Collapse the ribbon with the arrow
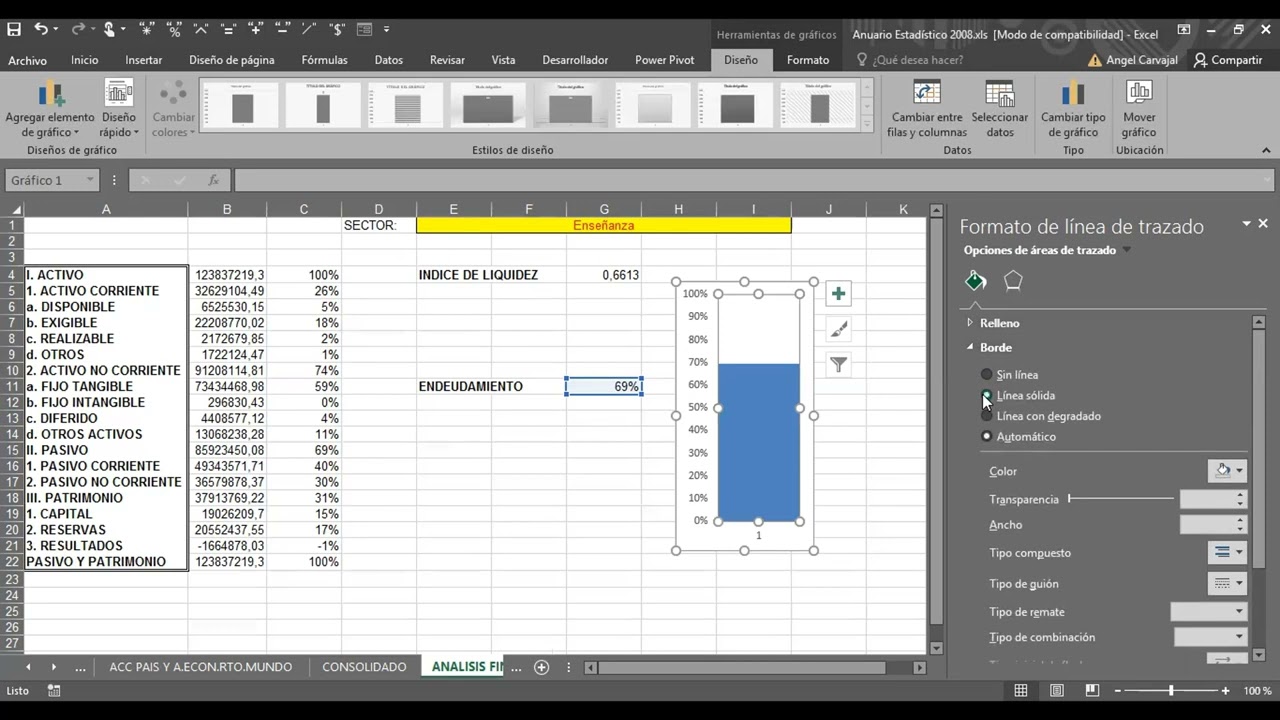The width and height of the screenshot is (1280, 720). [1265, 151]
